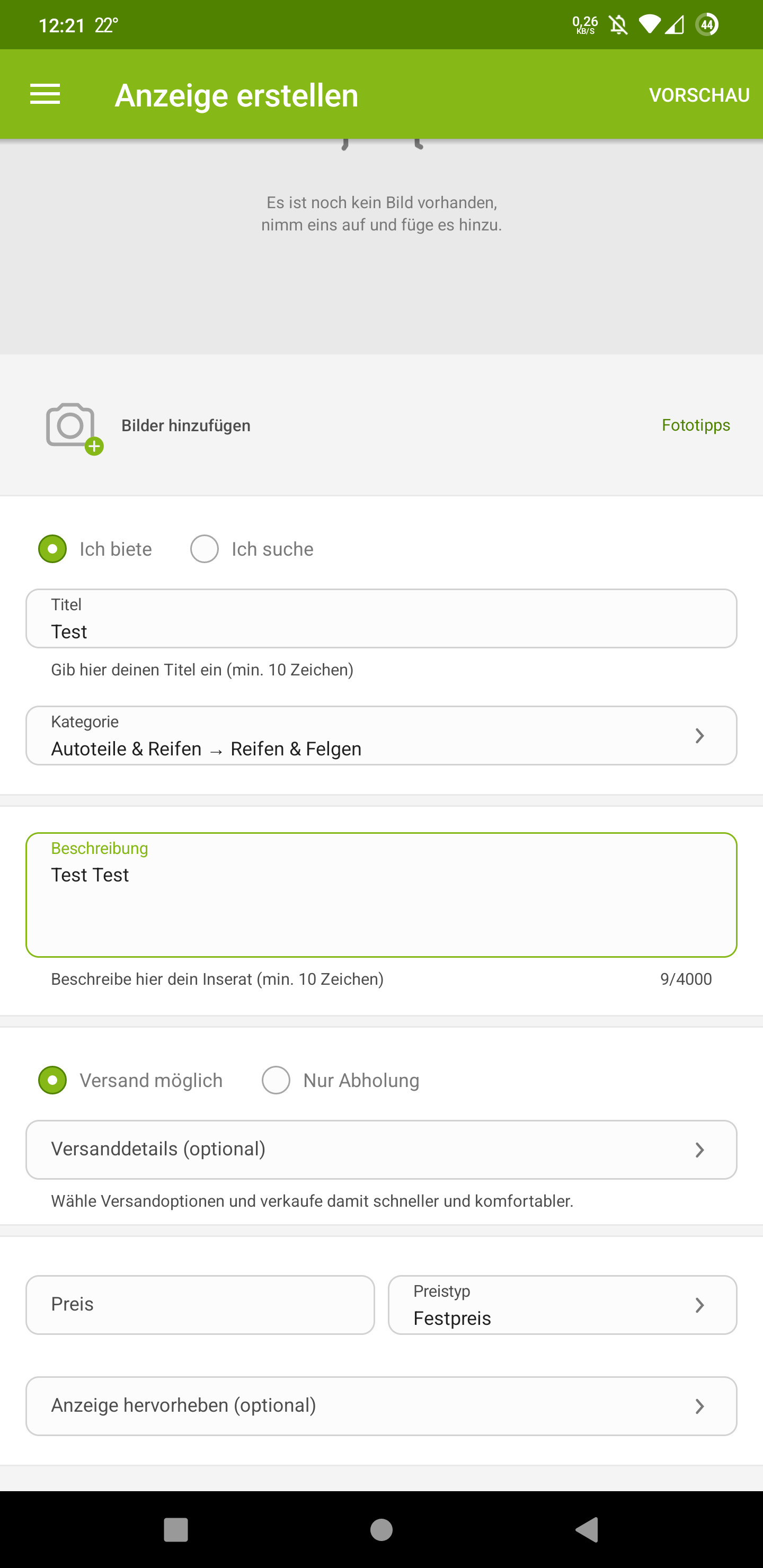Expand "Anzeige hervorheben (optional)"
Viewport: 763px width, 1568px height.
[x=699, y=1406]
